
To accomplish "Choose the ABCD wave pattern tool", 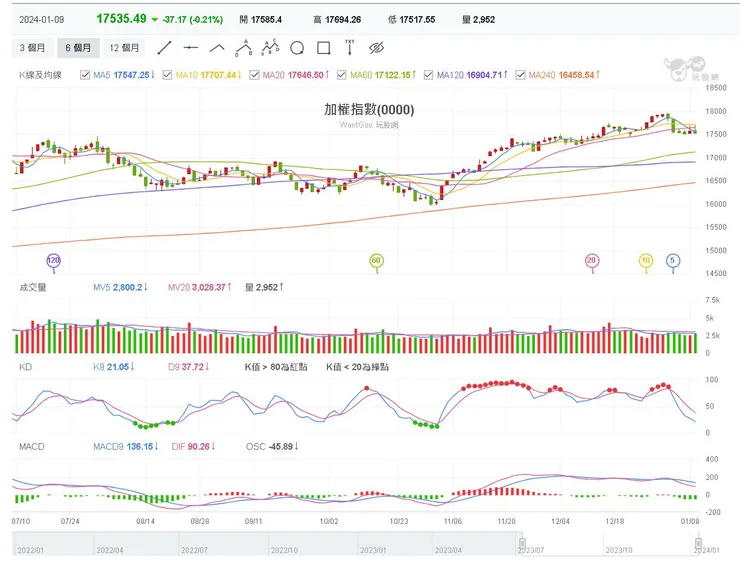I will 269,47.
